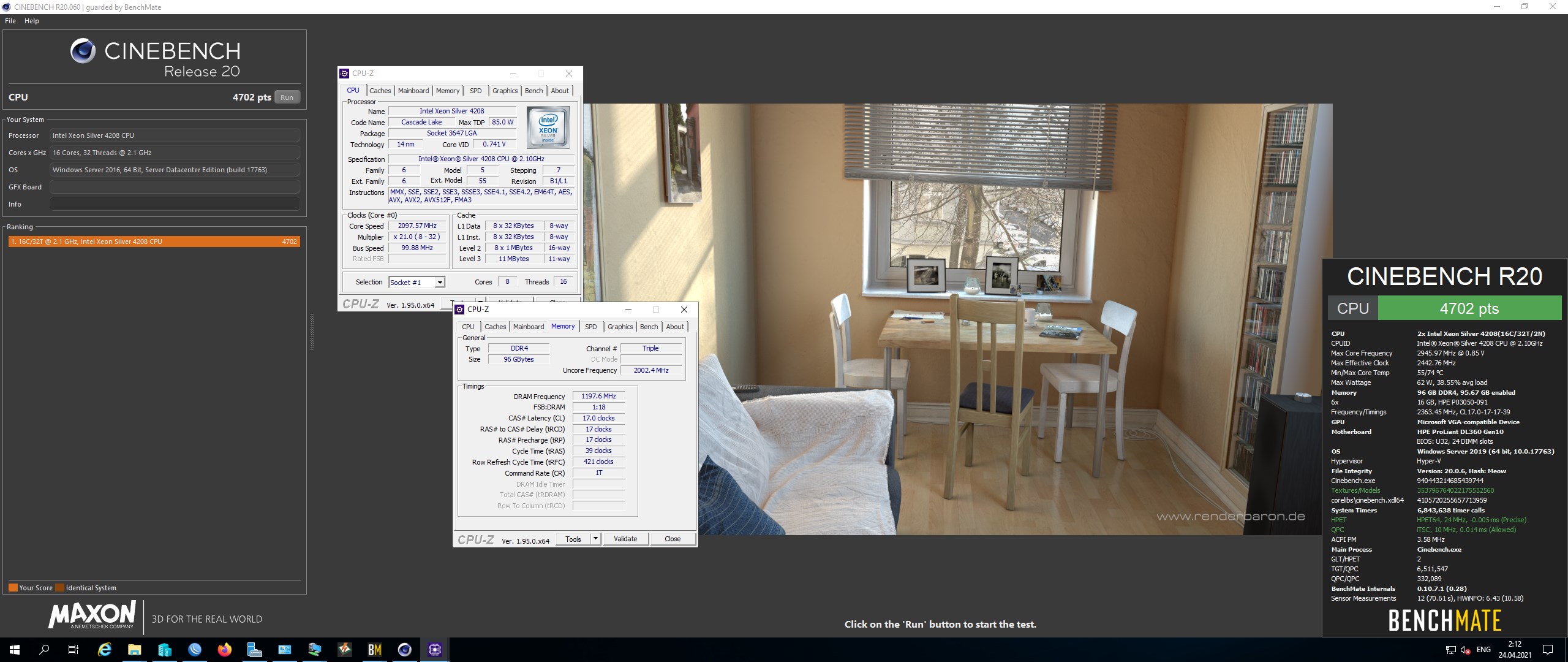This screenshot has width=1568, height=662.
Task: Open the taskbar clock and date
Action: [1515, 650]
